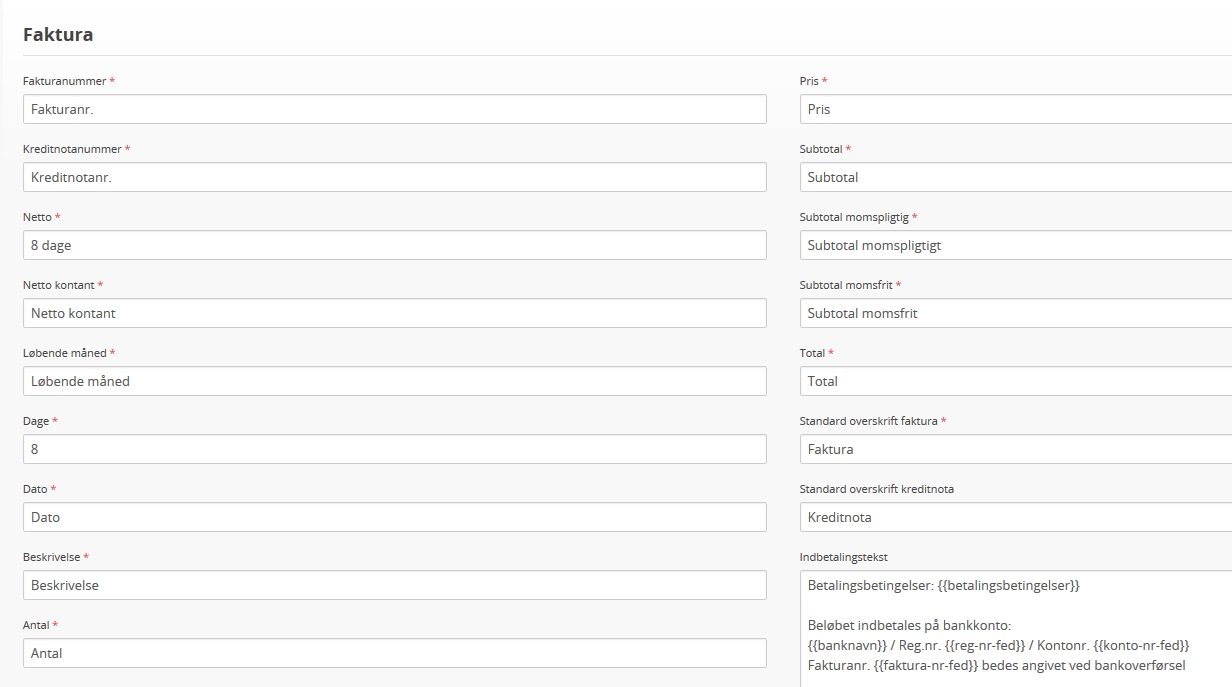Click the Subtotal momspligtig field
The image size is (1232, 687).
[x=1016, y=245]
